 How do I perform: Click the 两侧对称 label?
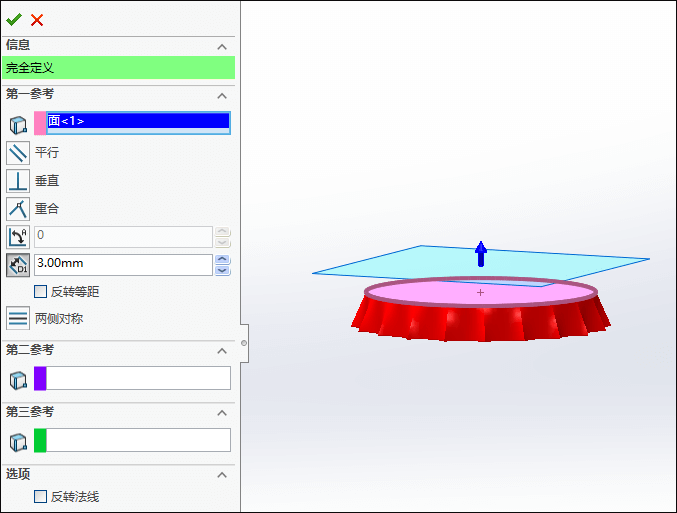(59, 319)
